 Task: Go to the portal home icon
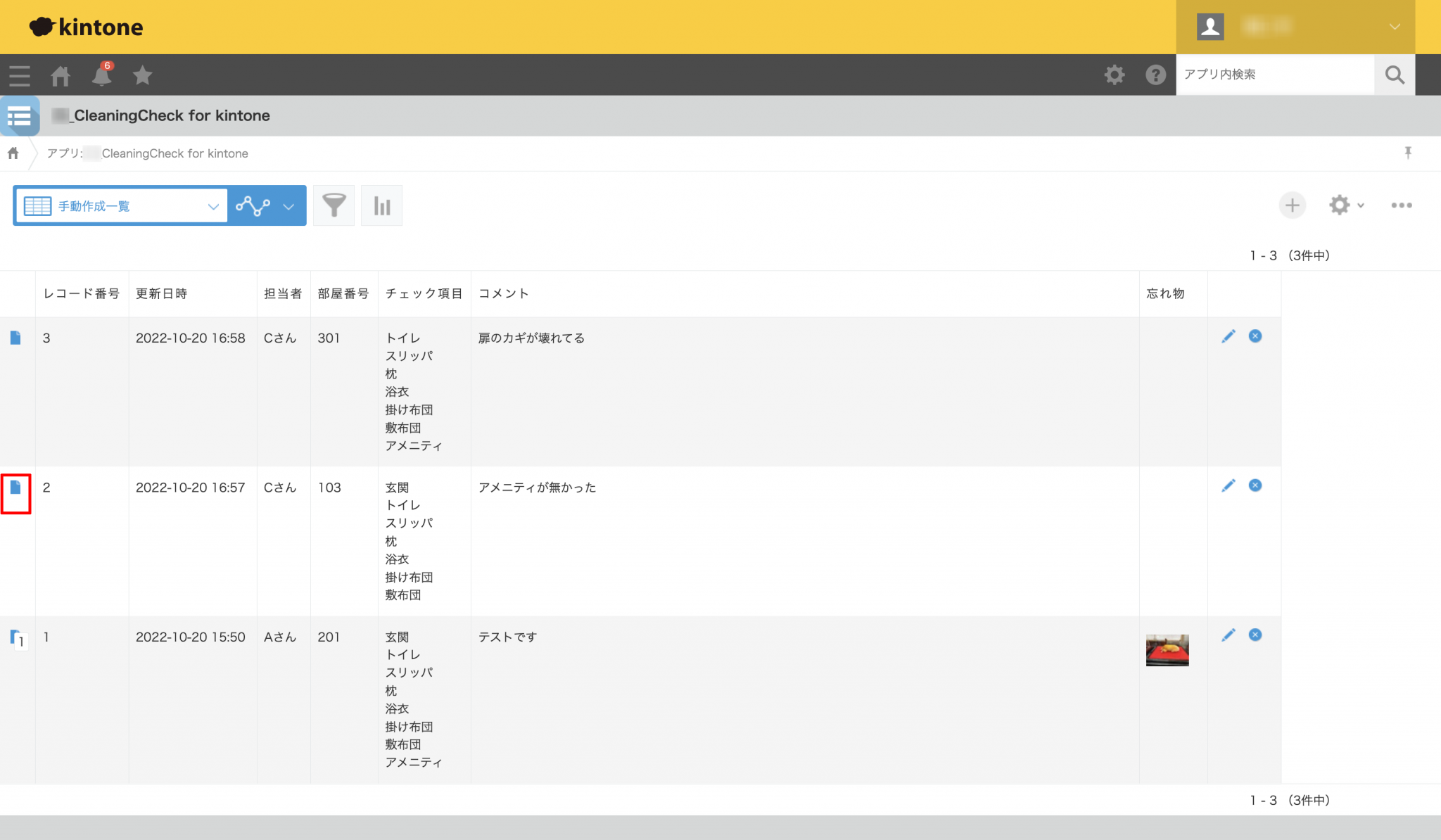[x=61, y=75]
